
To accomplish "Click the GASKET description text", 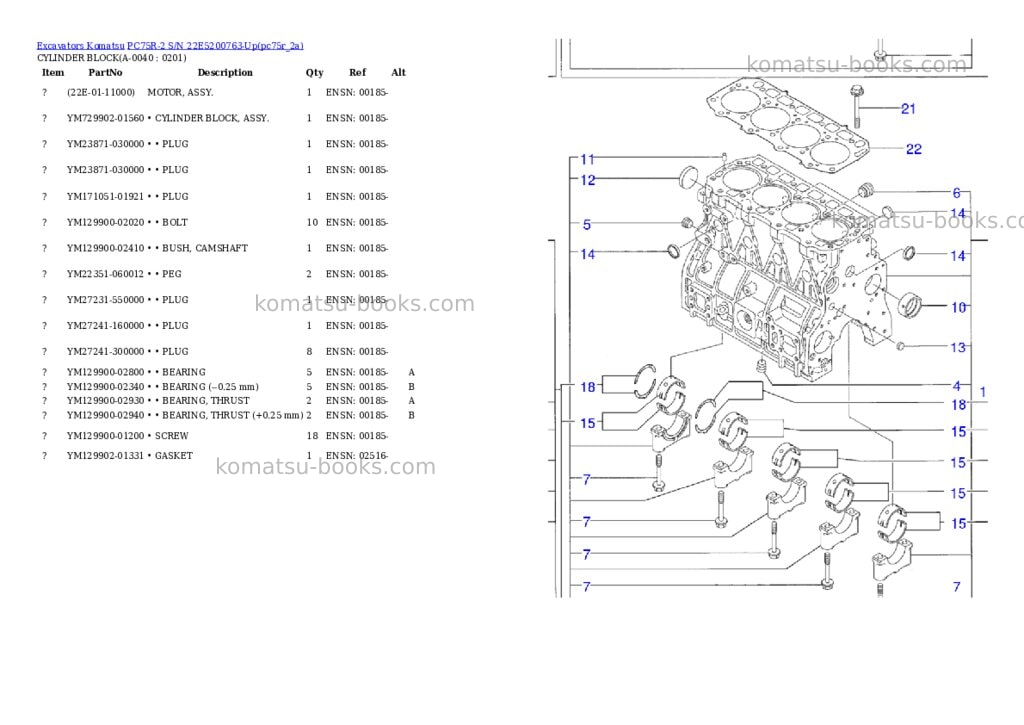I will [174, 456].
